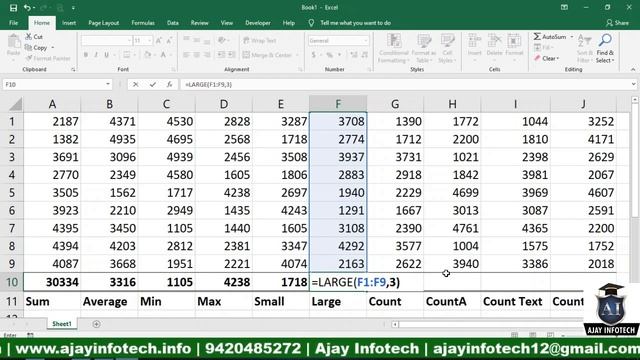Open Insert Function fx icon
Viewport: 640px width, 360px height.
(169, 84)
